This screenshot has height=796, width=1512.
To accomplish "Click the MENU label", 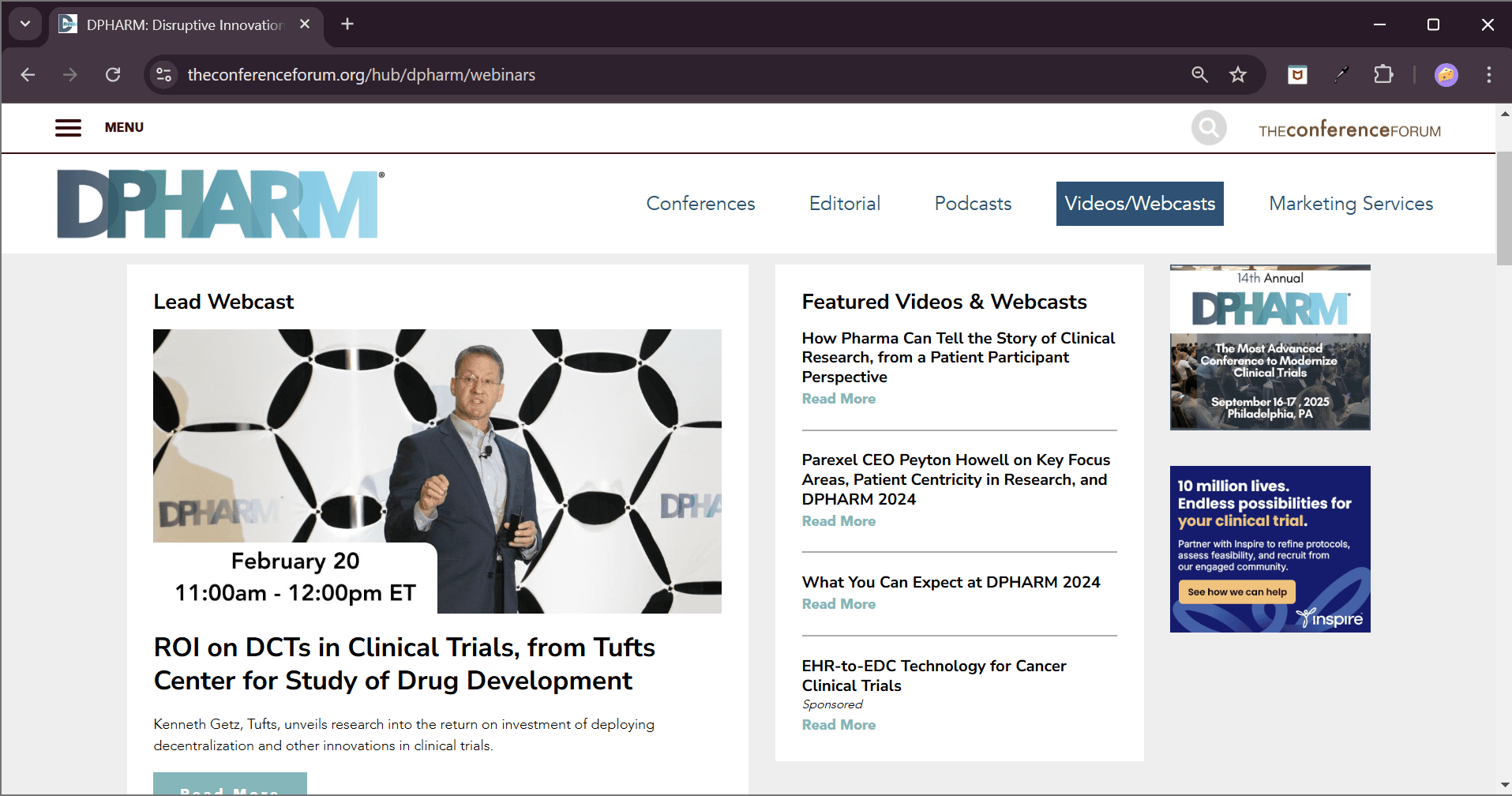I will [124, 127].
